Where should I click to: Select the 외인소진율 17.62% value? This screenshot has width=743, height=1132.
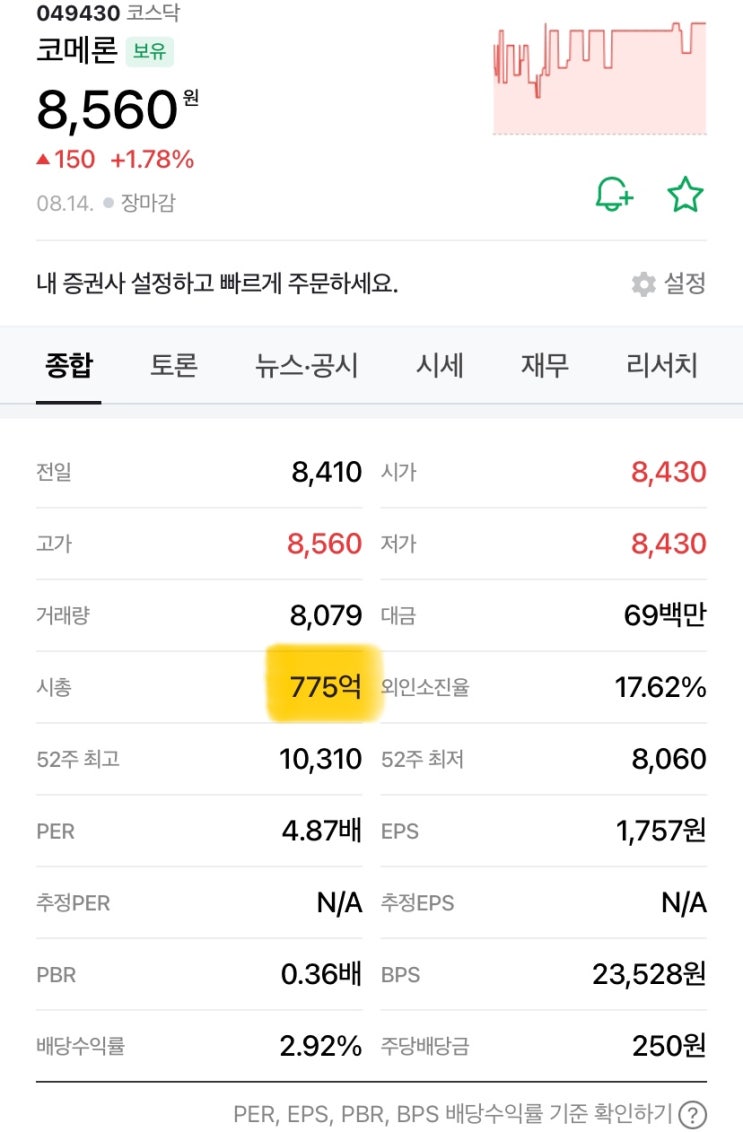(660, 687)
